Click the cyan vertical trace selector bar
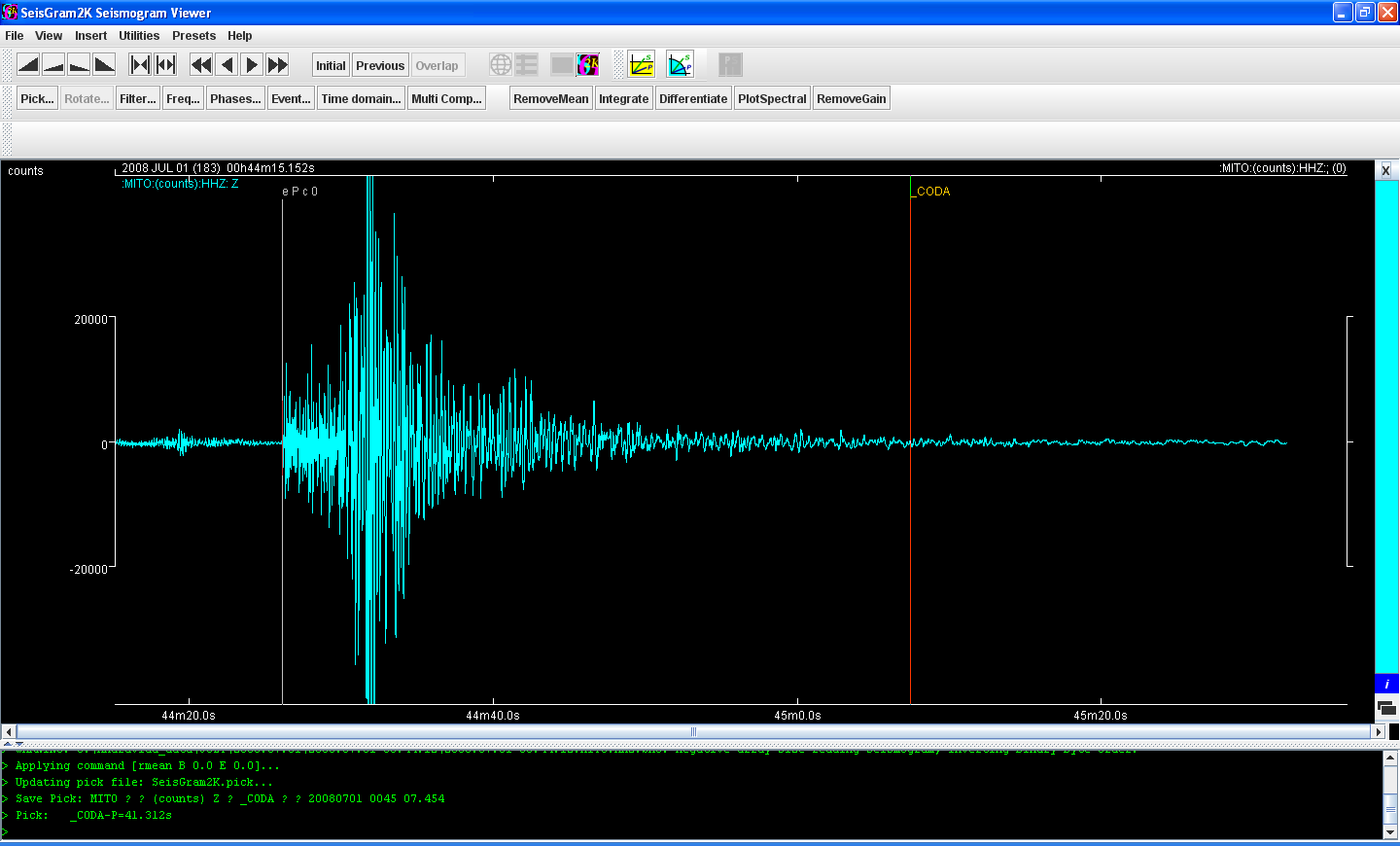Viewport: 1400px width, 846px height. (1386, 426)
